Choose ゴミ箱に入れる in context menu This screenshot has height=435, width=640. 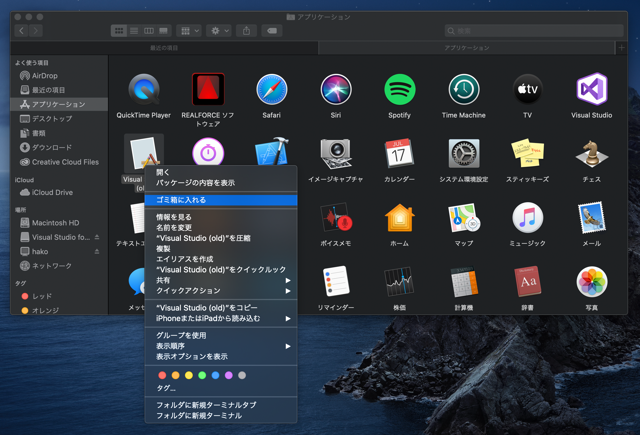(221, 200)
